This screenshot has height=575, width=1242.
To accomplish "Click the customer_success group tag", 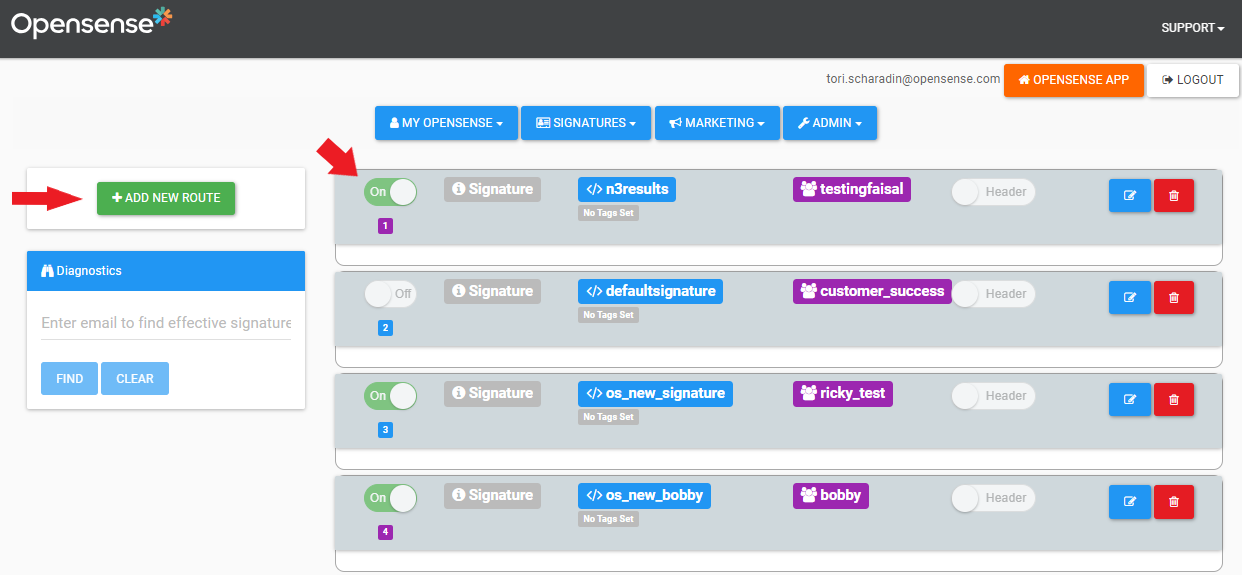I will [x=872, y=291].
